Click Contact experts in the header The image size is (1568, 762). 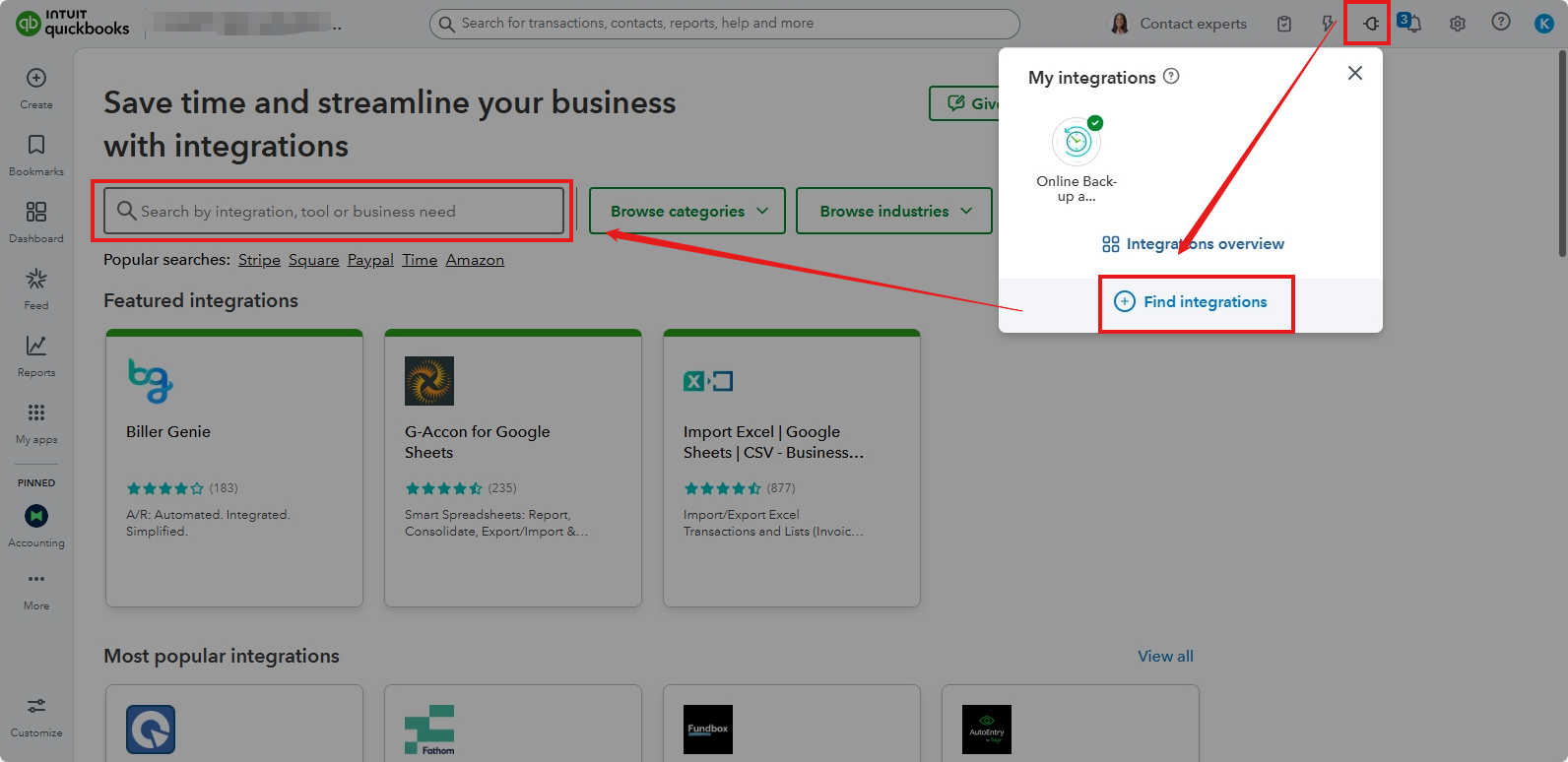point(1178,24)
